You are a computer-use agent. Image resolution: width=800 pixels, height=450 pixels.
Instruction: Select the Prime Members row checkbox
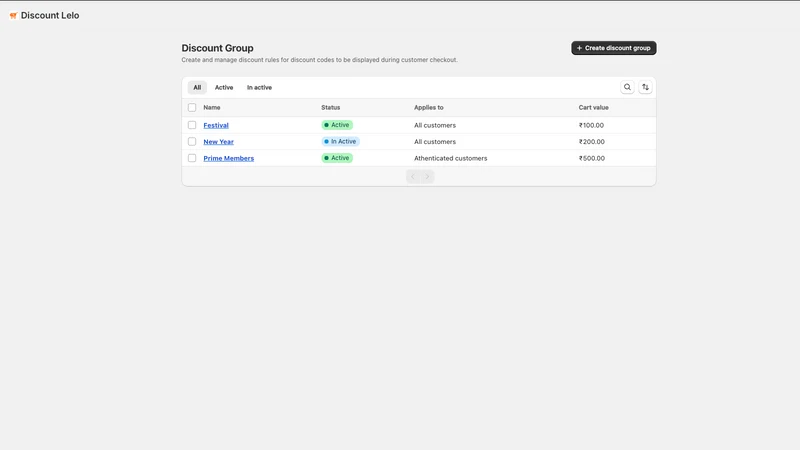[192, 158]
